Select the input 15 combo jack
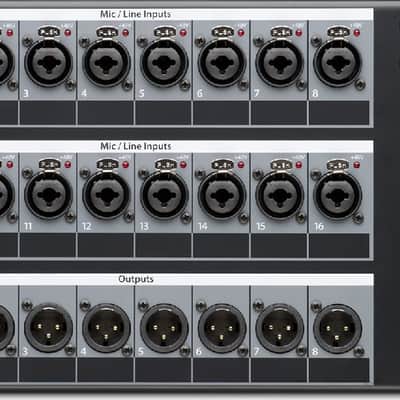400x400 pixels. click(280, 195)
